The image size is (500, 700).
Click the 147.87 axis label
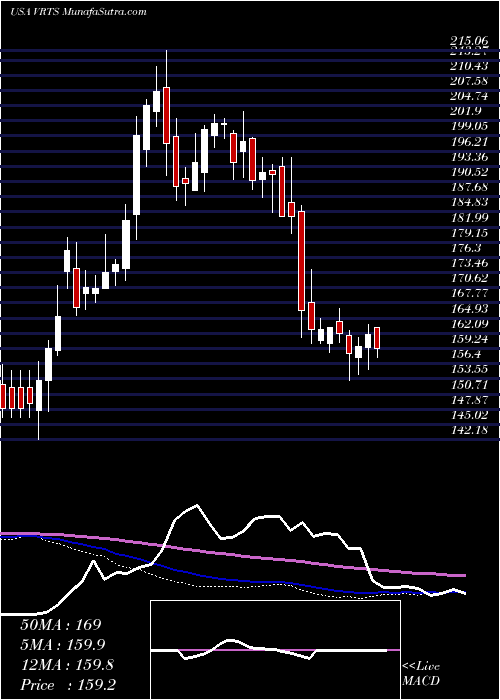469,400
